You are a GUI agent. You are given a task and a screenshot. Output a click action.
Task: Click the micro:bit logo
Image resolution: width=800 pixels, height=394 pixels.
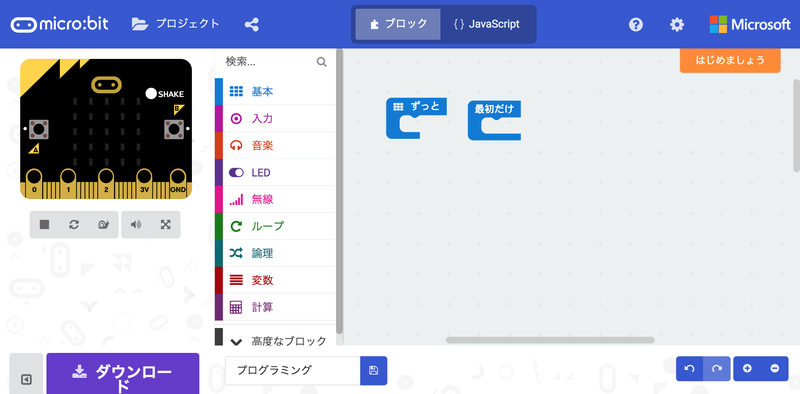(60, 24)
